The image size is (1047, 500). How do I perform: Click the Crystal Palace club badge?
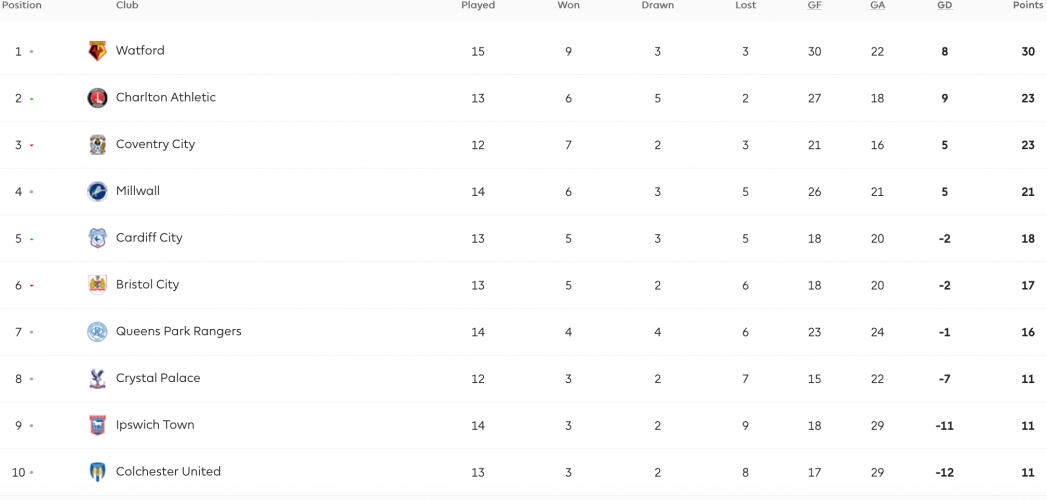tap(97, 379)
